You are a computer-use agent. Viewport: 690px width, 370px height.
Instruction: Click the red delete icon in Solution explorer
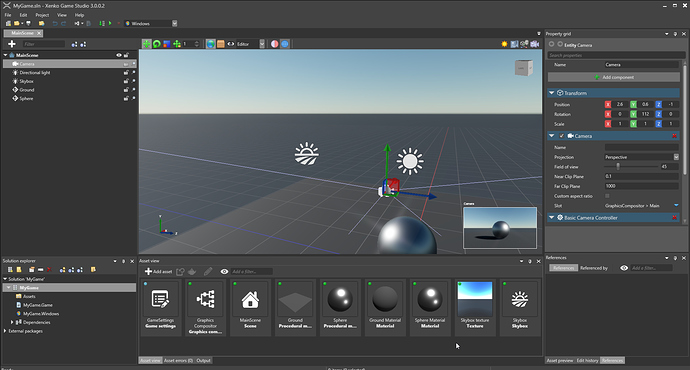[x=49, y=270]
